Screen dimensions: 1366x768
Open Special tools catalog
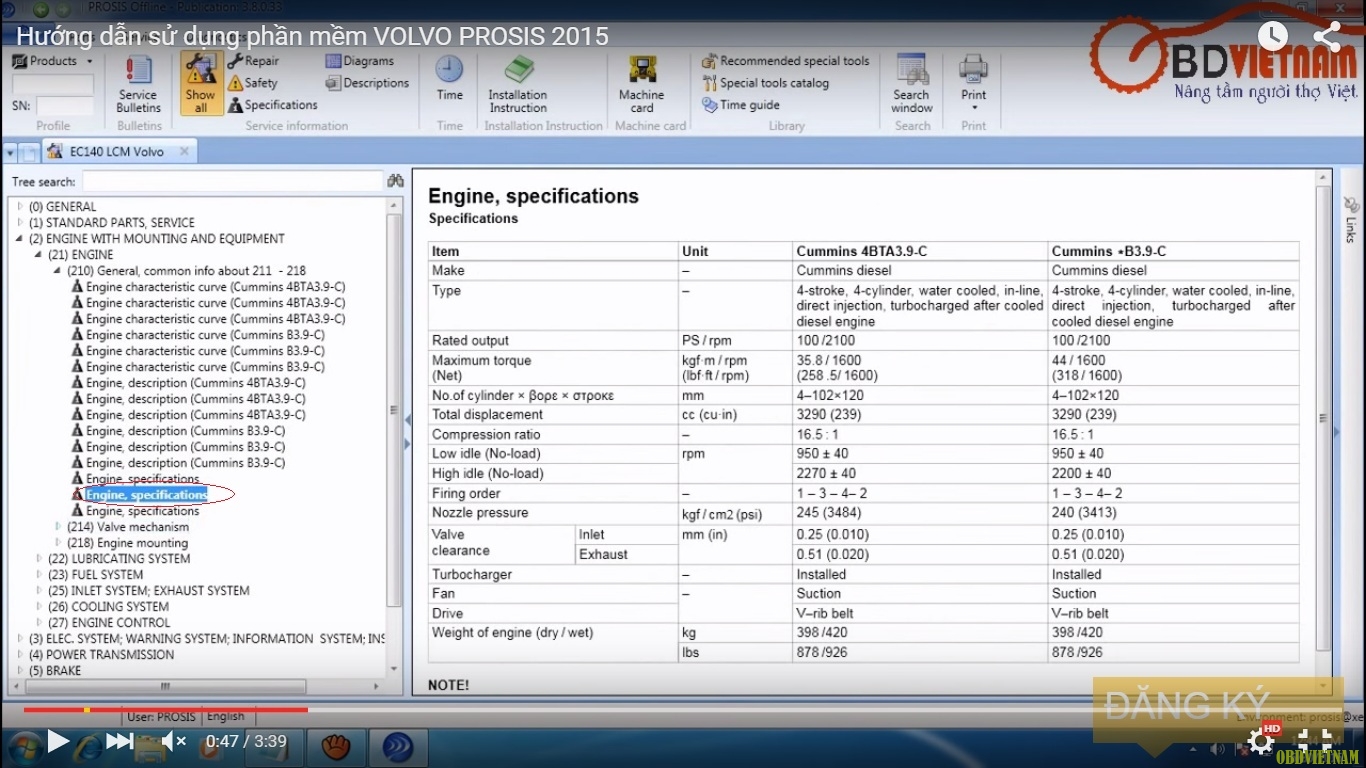point(766,83)
